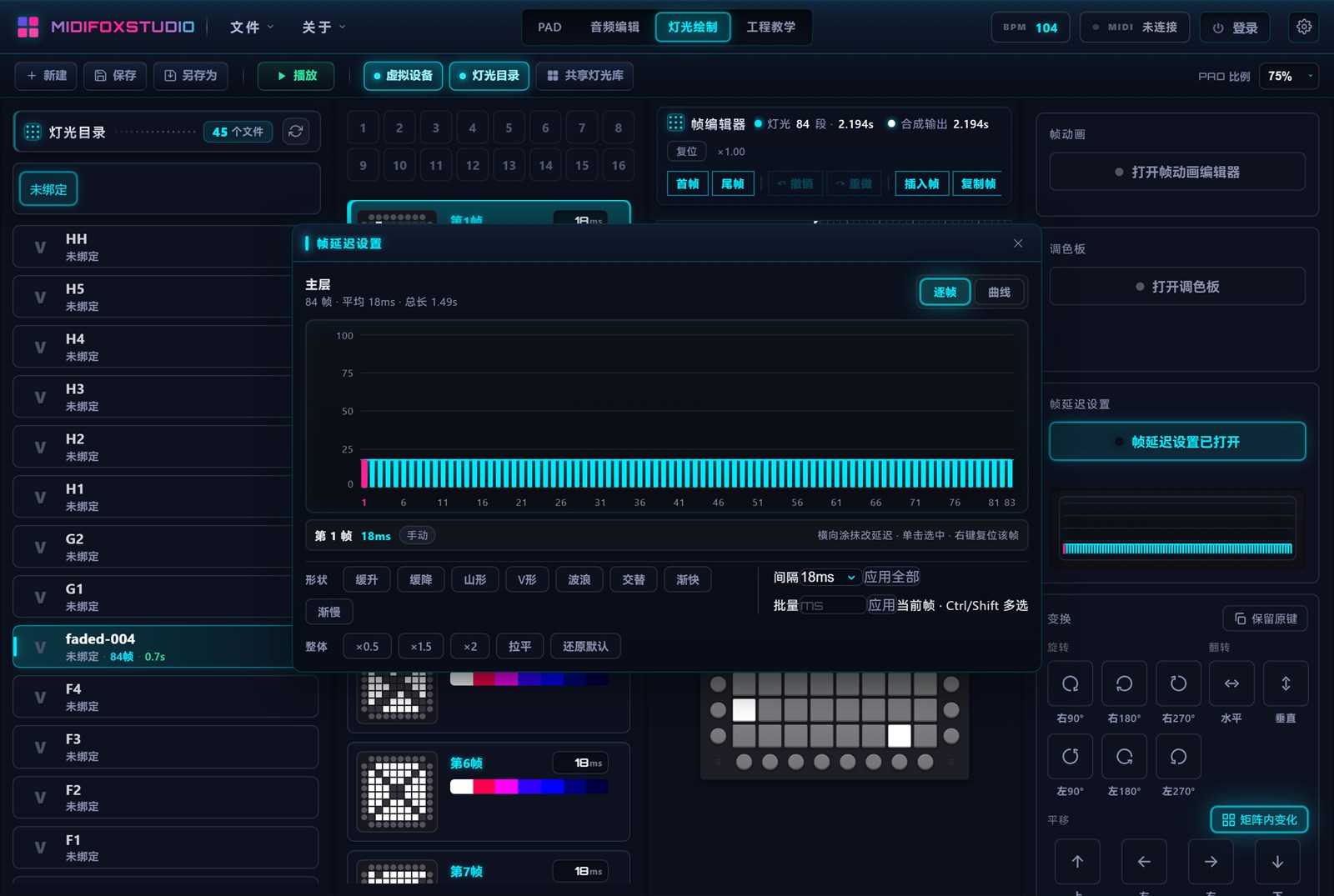Click the 右180° rotate icon

1124,683
